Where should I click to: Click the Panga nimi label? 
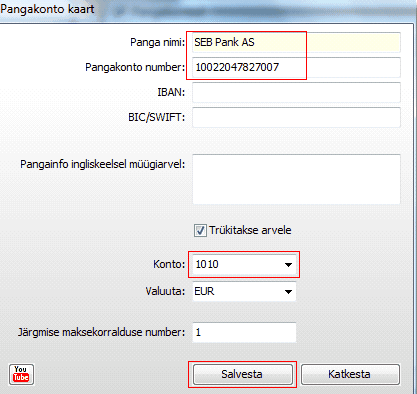(x=157, y=42)
